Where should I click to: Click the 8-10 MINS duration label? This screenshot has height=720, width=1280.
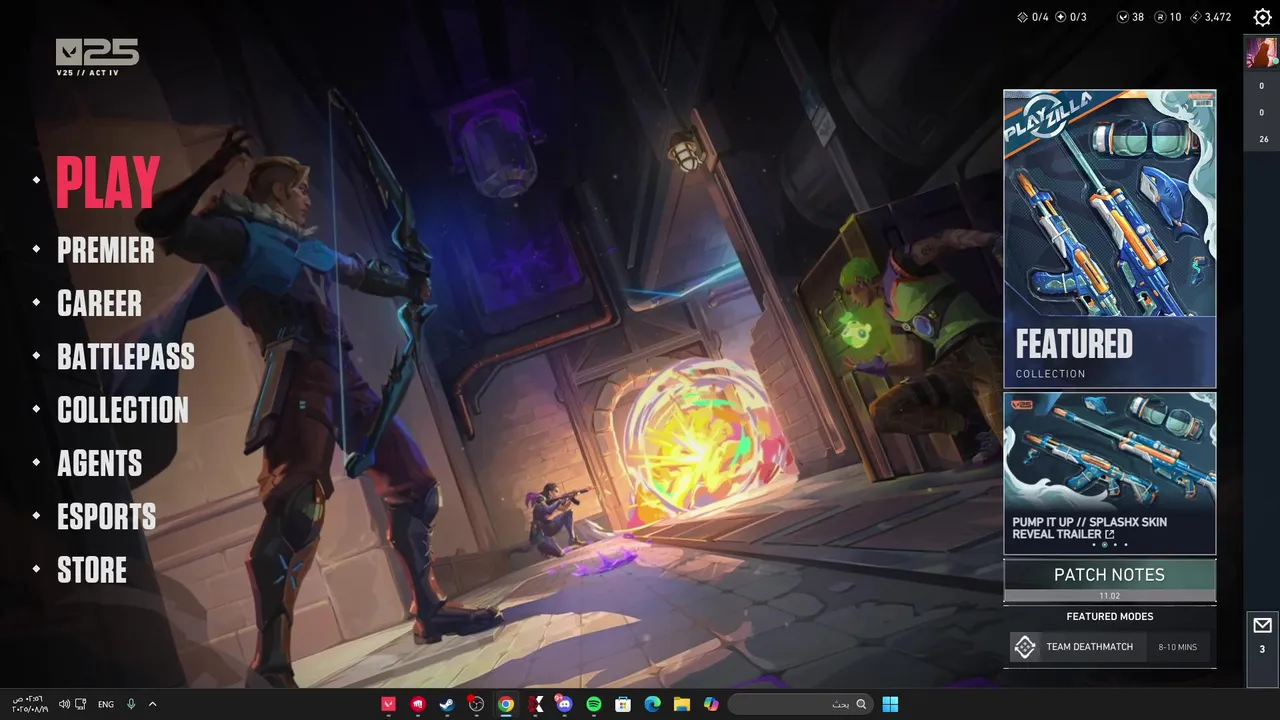[x=1177, y=647]
